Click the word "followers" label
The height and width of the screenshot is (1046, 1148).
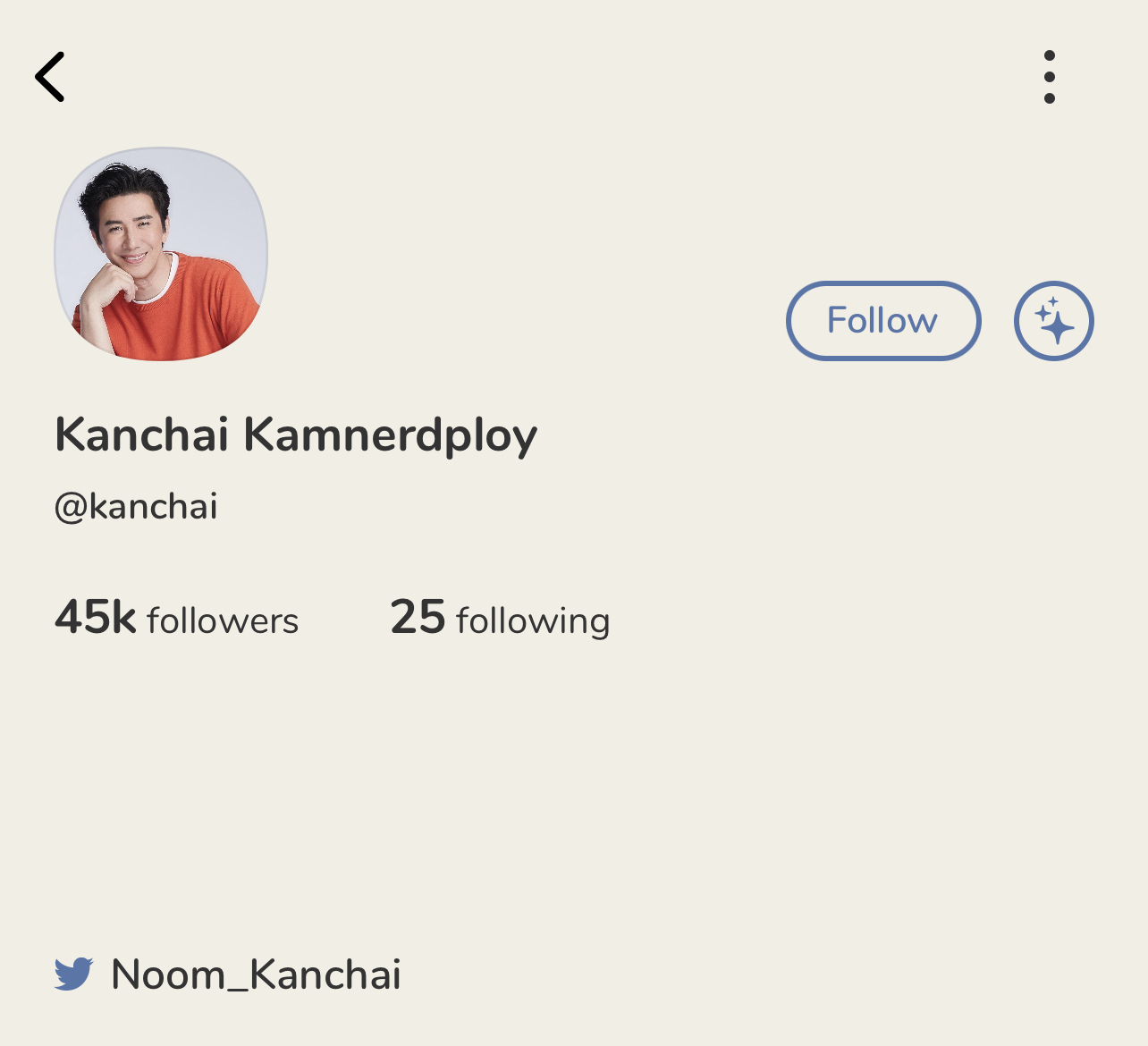[x=223, y=620]
